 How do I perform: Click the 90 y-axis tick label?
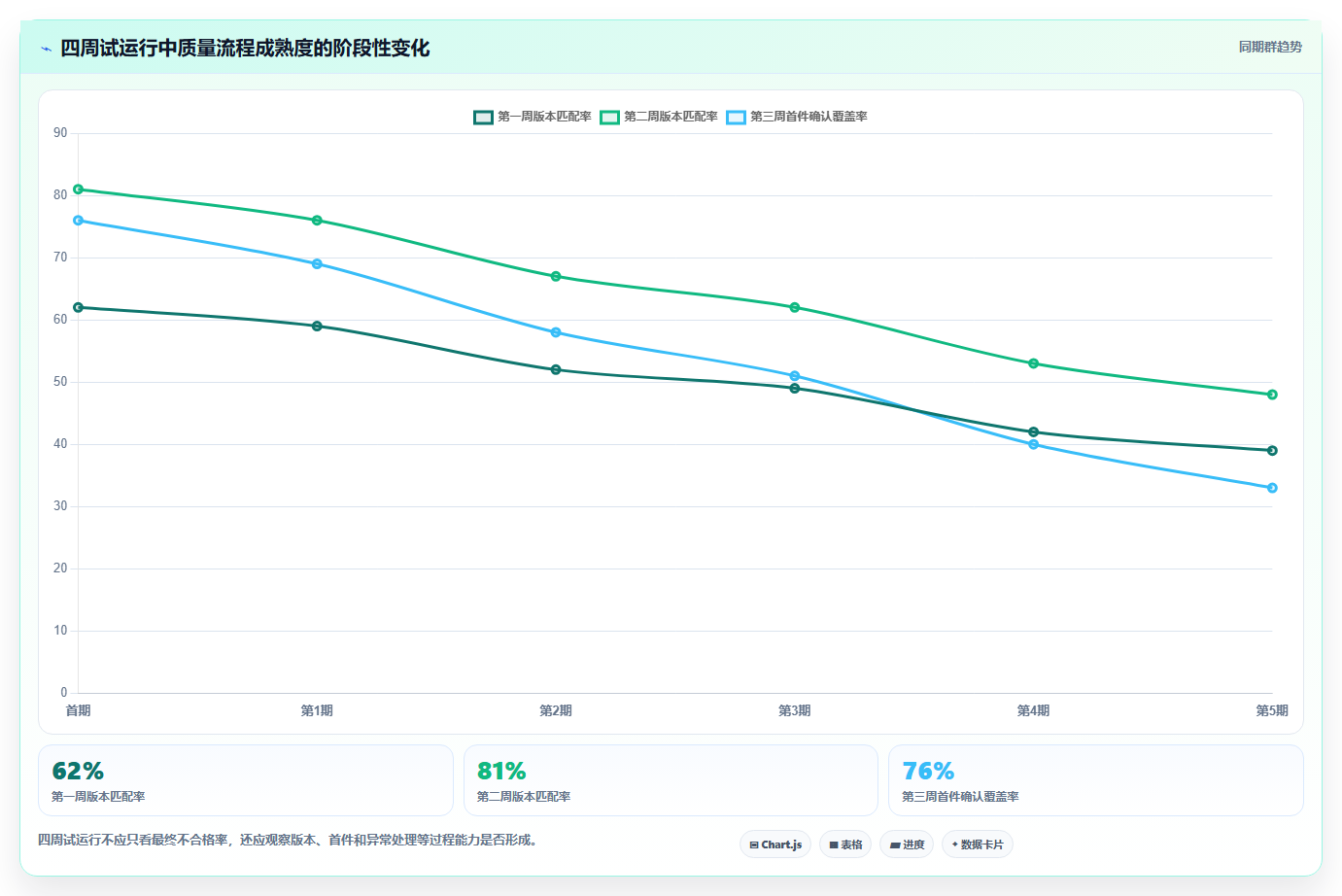click(x=60, y=133)
